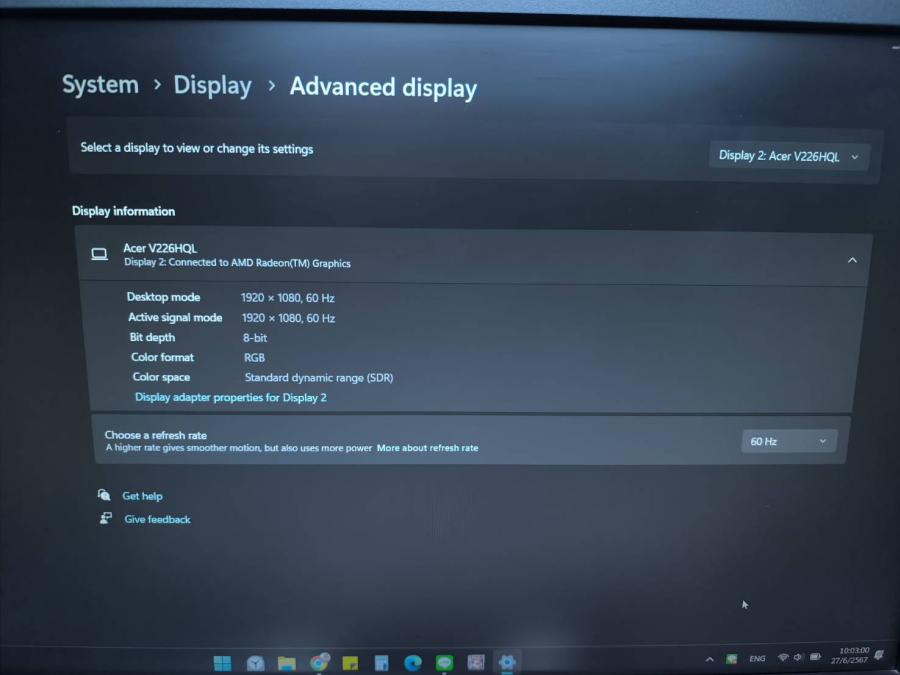Viewport: 900px width, 675px height.
Task: Click the volume speaker tray icon
Action: pos(798,657)
